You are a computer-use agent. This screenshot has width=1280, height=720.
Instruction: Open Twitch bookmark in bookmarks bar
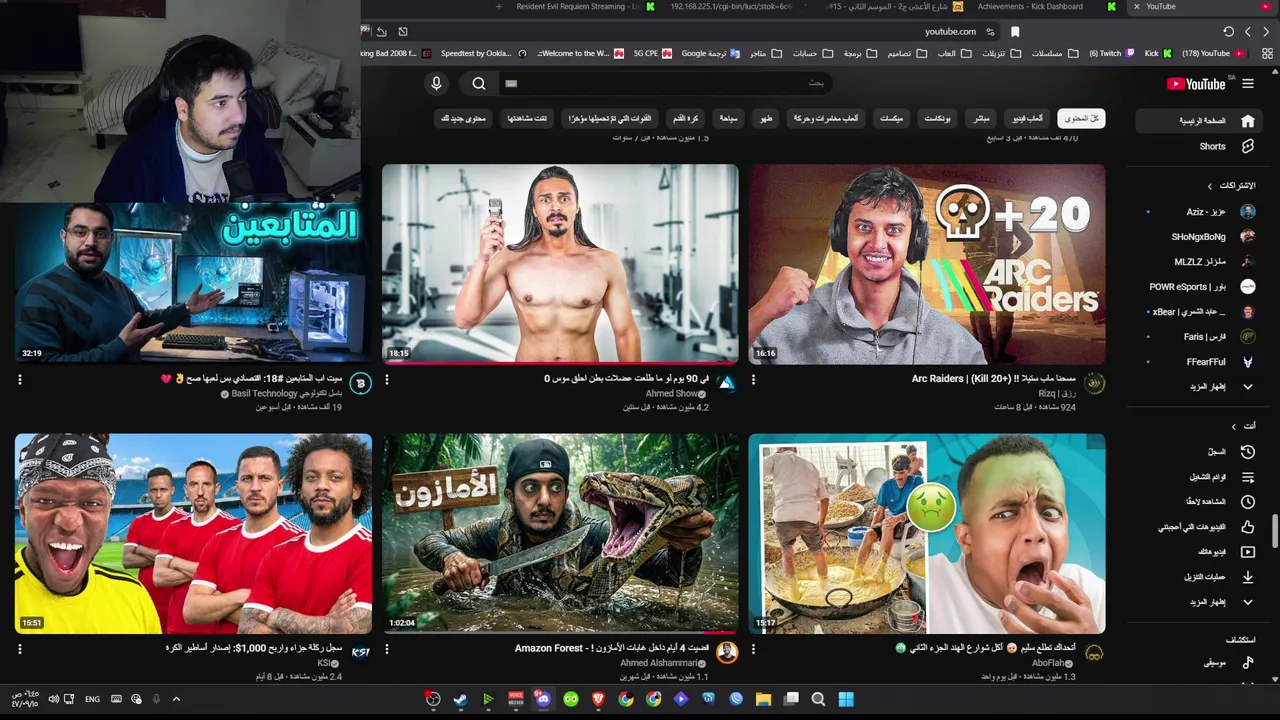(1113, 53)
